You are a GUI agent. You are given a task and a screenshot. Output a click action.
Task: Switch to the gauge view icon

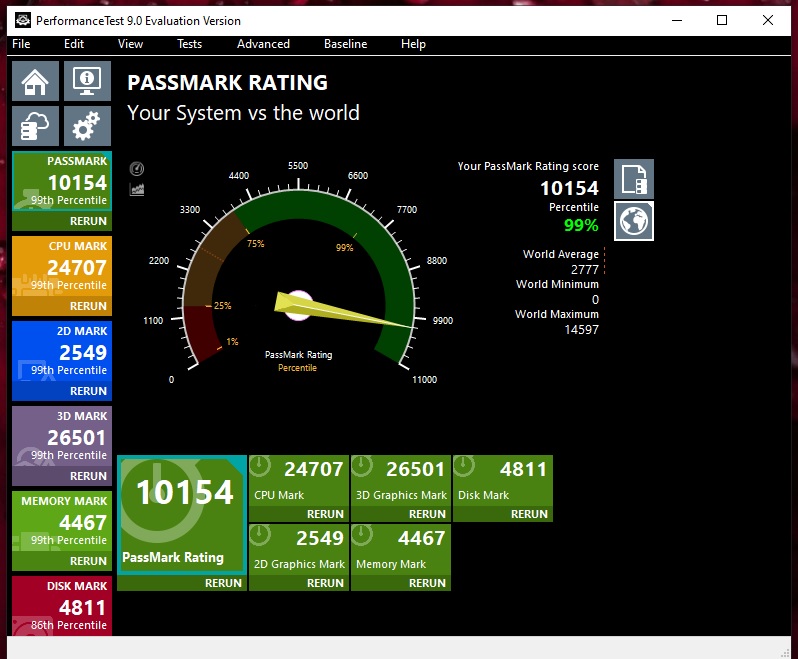click(136, 168)
